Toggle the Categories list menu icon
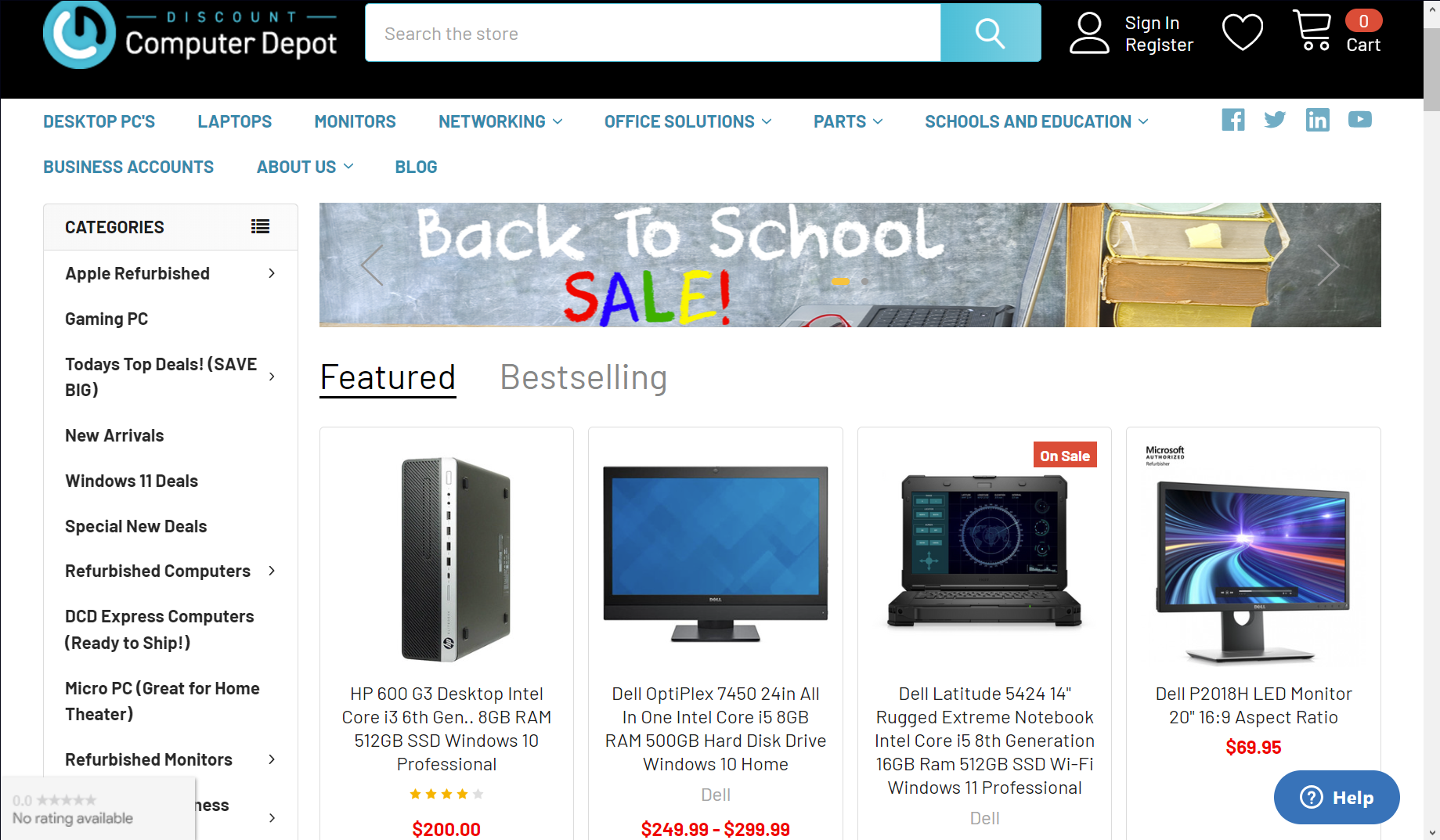This screenshot has height=840, width=1440. pyautogui.click(x=260, y=227)
